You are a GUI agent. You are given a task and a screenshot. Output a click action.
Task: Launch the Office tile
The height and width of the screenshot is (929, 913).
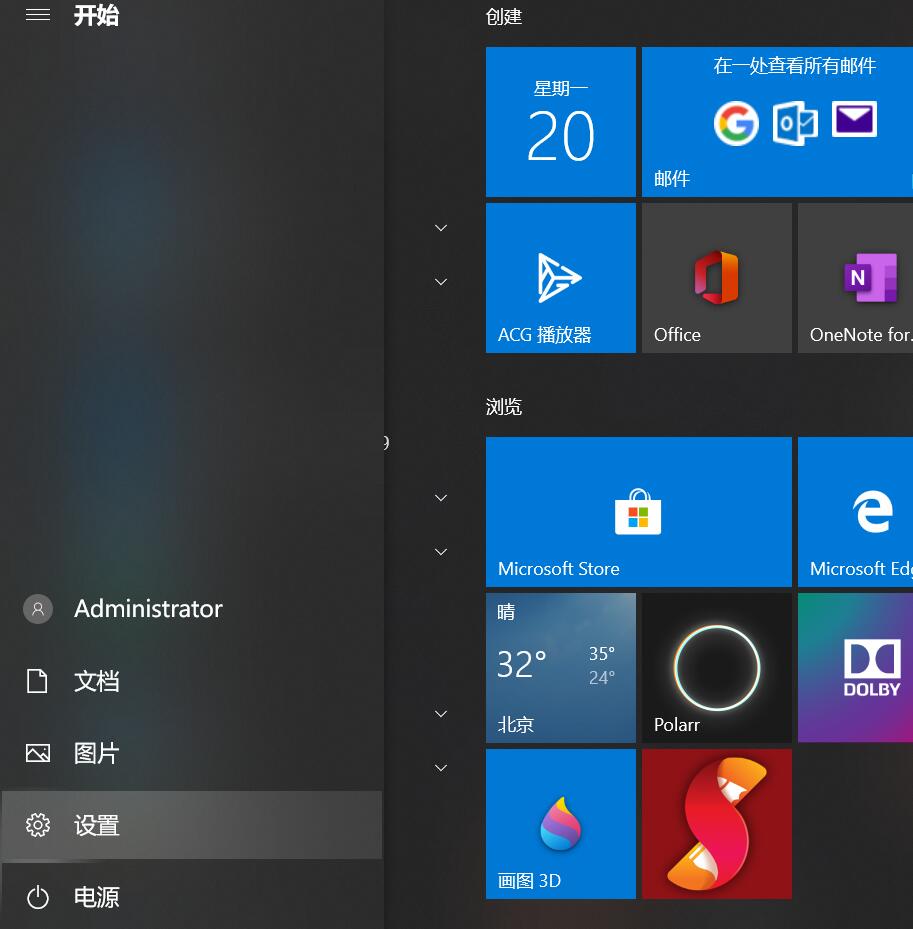[717, 278]
